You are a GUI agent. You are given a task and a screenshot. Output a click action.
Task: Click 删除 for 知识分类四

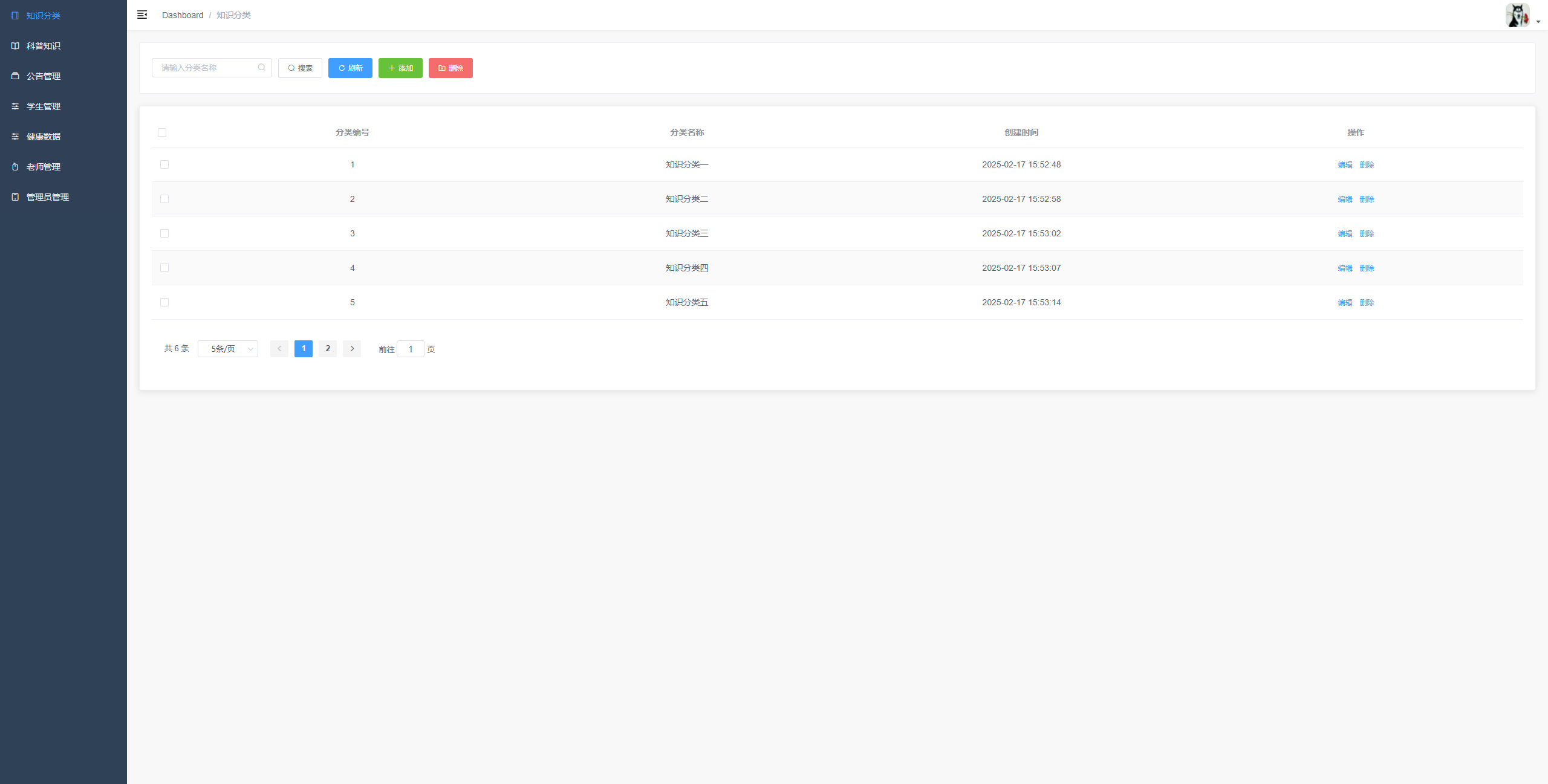pos(1367,268)
